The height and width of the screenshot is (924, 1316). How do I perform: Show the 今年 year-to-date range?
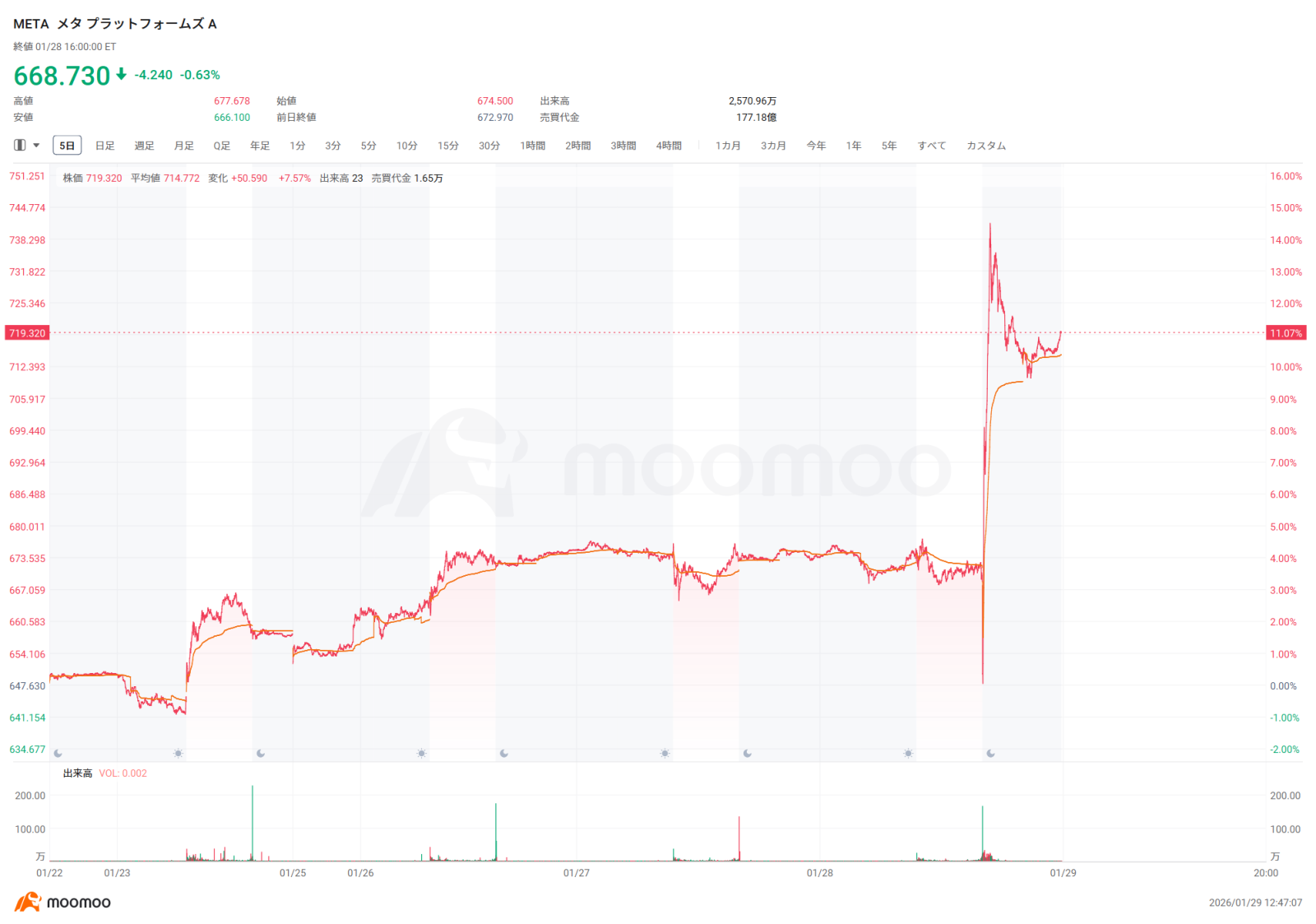(816, 146)
